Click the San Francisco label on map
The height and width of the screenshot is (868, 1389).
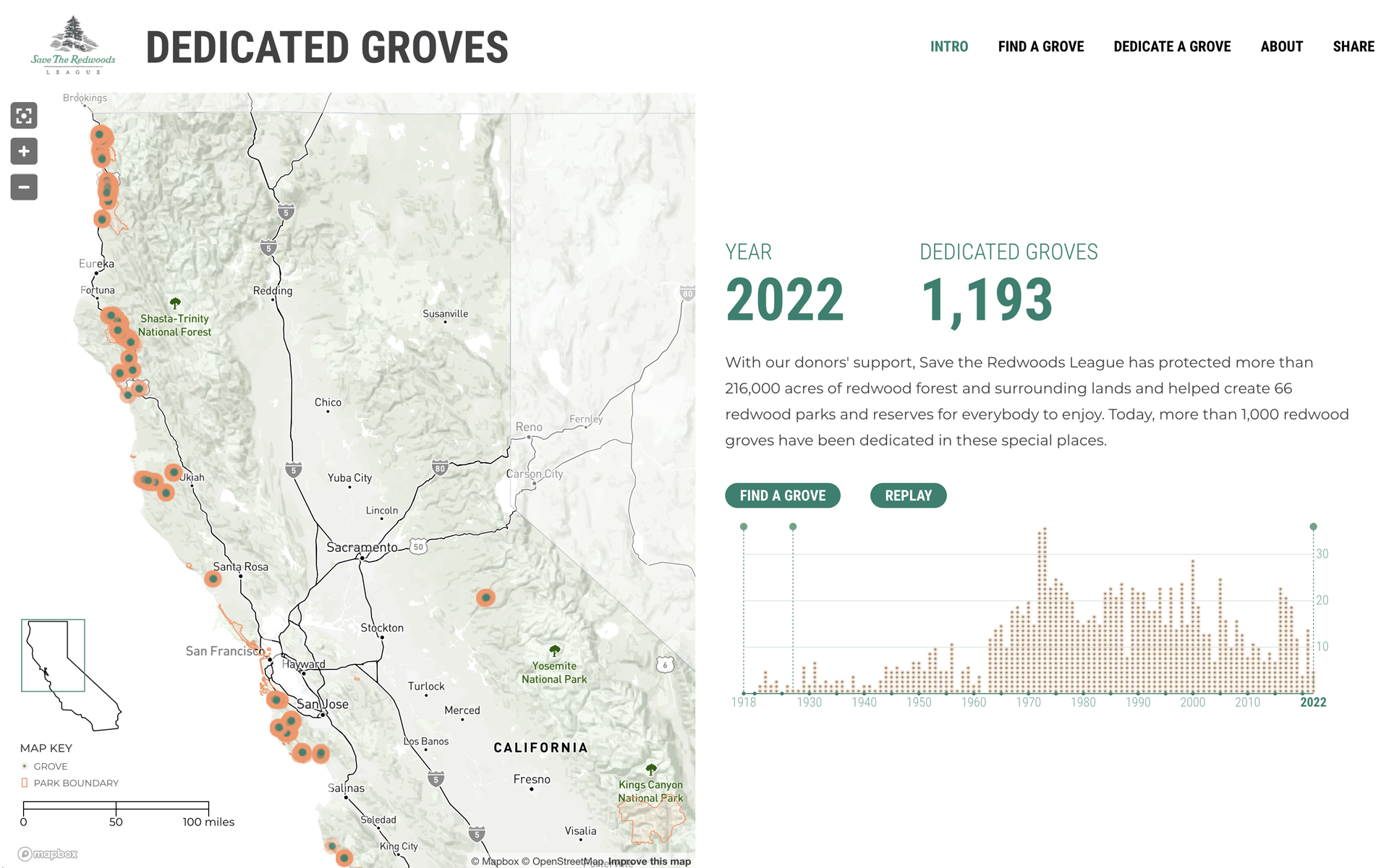[x=226, y=651]
